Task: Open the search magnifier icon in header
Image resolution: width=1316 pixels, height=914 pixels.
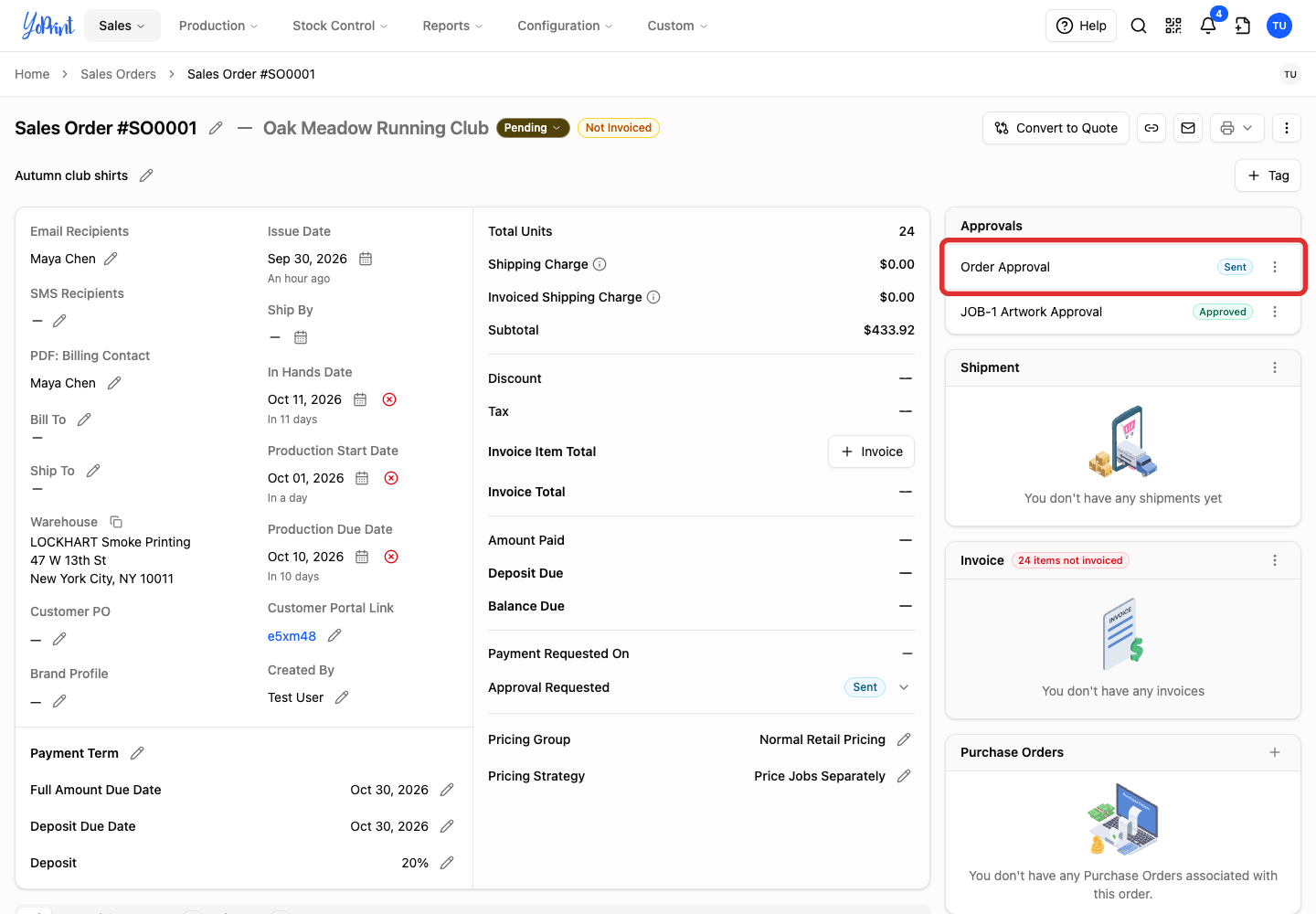Action: tap(1139, 26)
